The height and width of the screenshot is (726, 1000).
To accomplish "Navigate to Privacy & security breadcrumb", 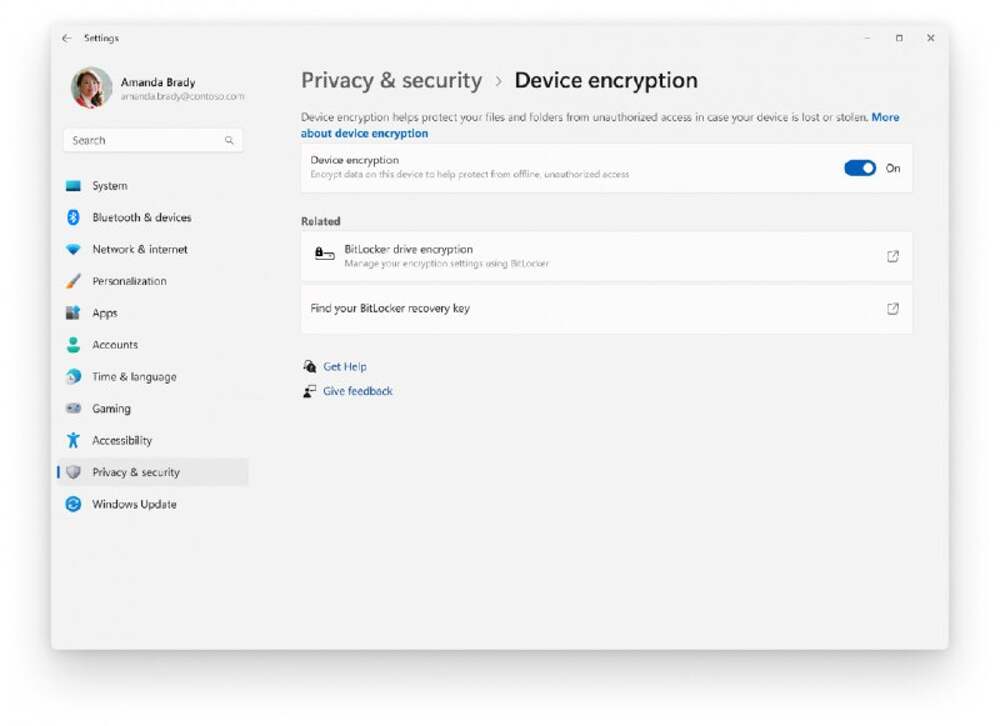I will pyautogui.click(x=392, y=80).
